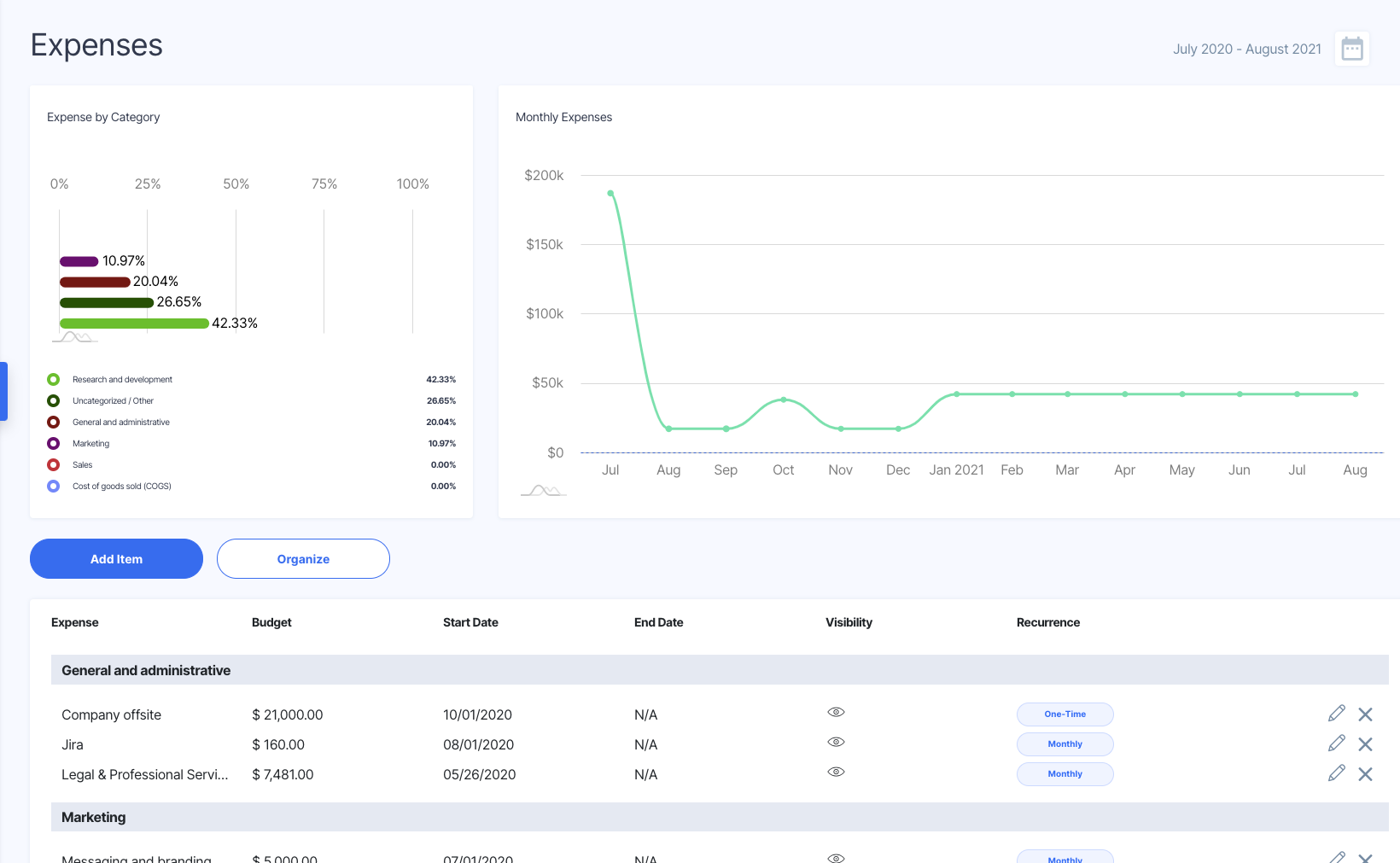Delete the Company offsite expense
This screenshot has height=863, width=1400.
click(1365, 714)
